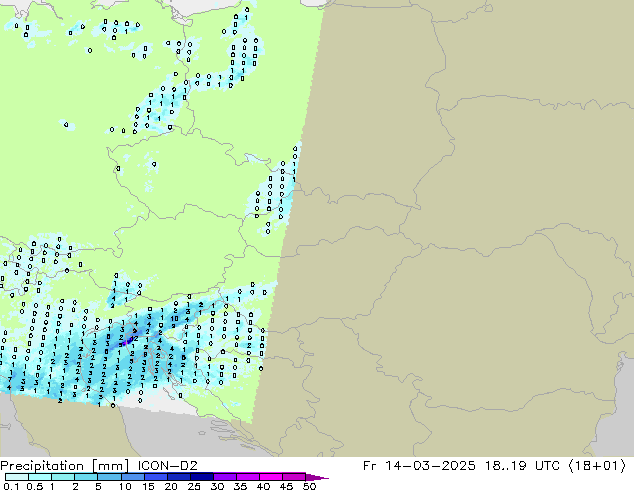
Task: Select the 2–5 mm legend color swatch
Action: [86, 477]
